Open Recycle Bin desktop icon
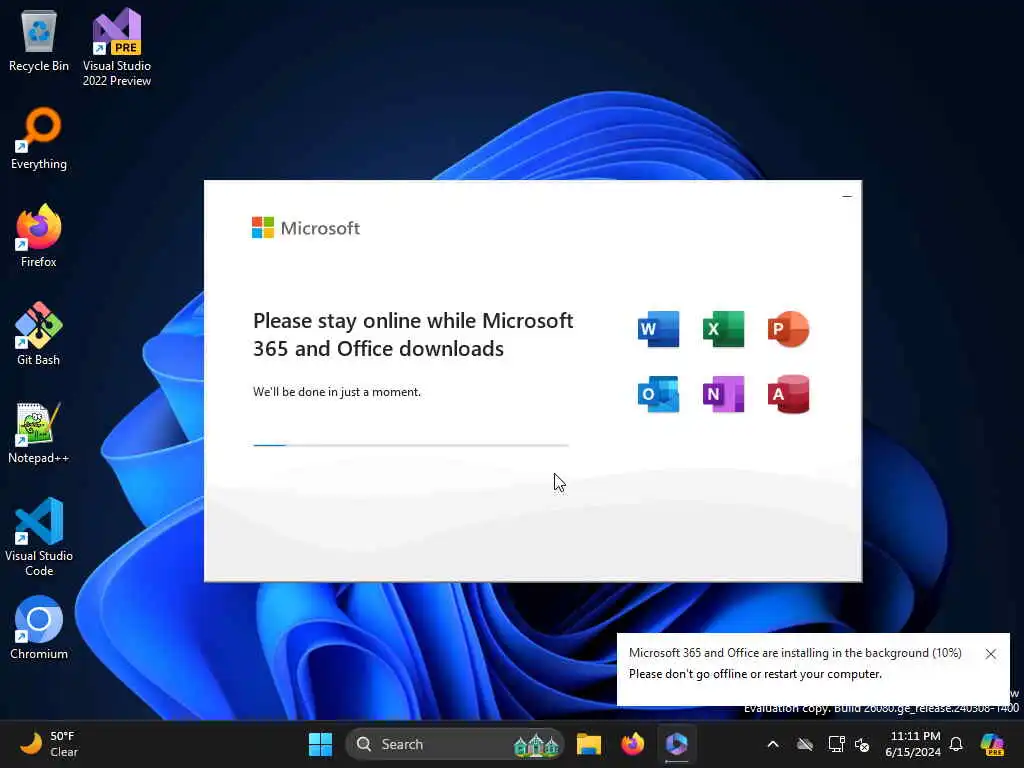1024x768 pixels. [x=39, y=40]
